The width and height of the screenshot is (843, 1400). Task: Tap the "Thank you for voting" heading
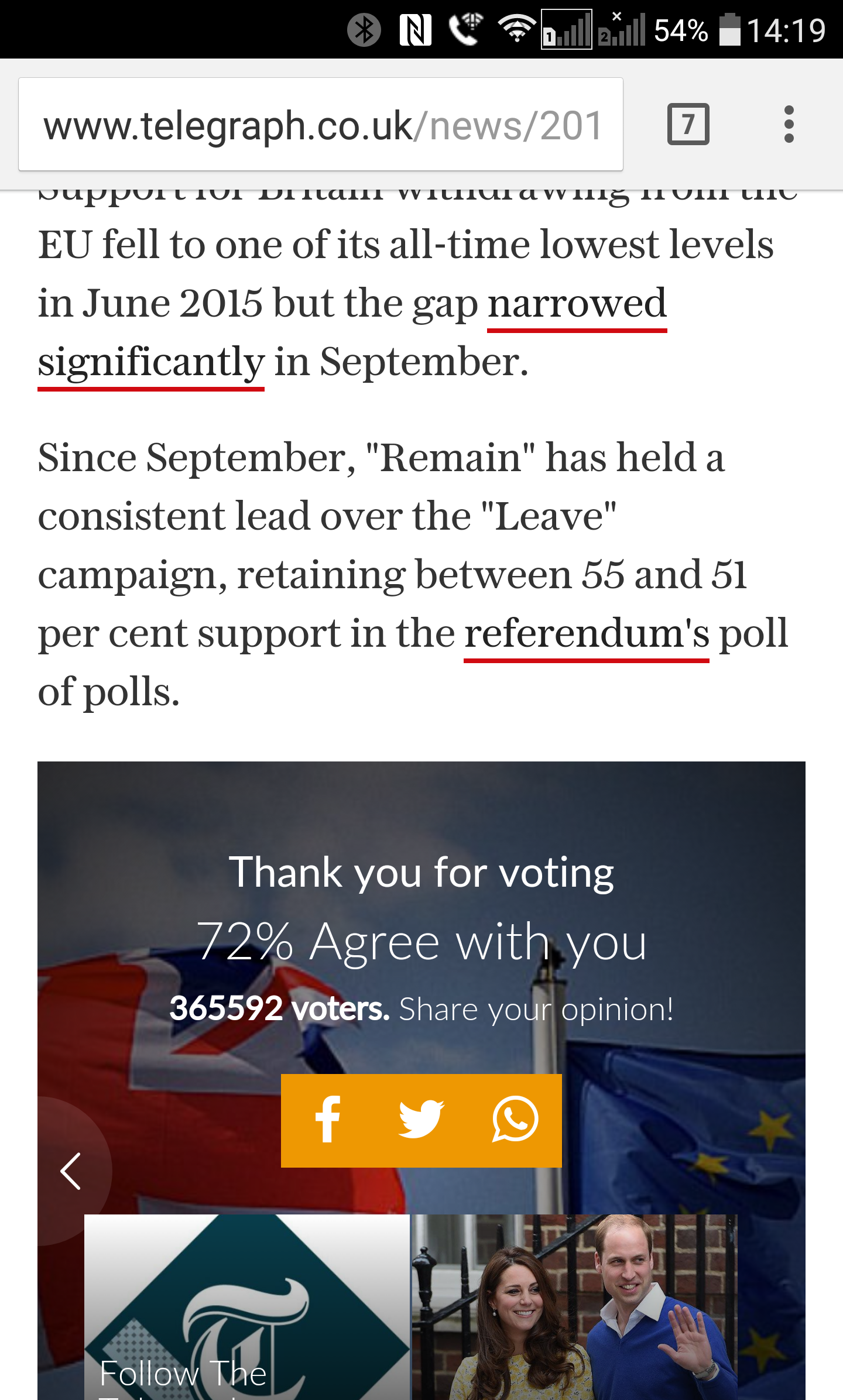point(421,873)
